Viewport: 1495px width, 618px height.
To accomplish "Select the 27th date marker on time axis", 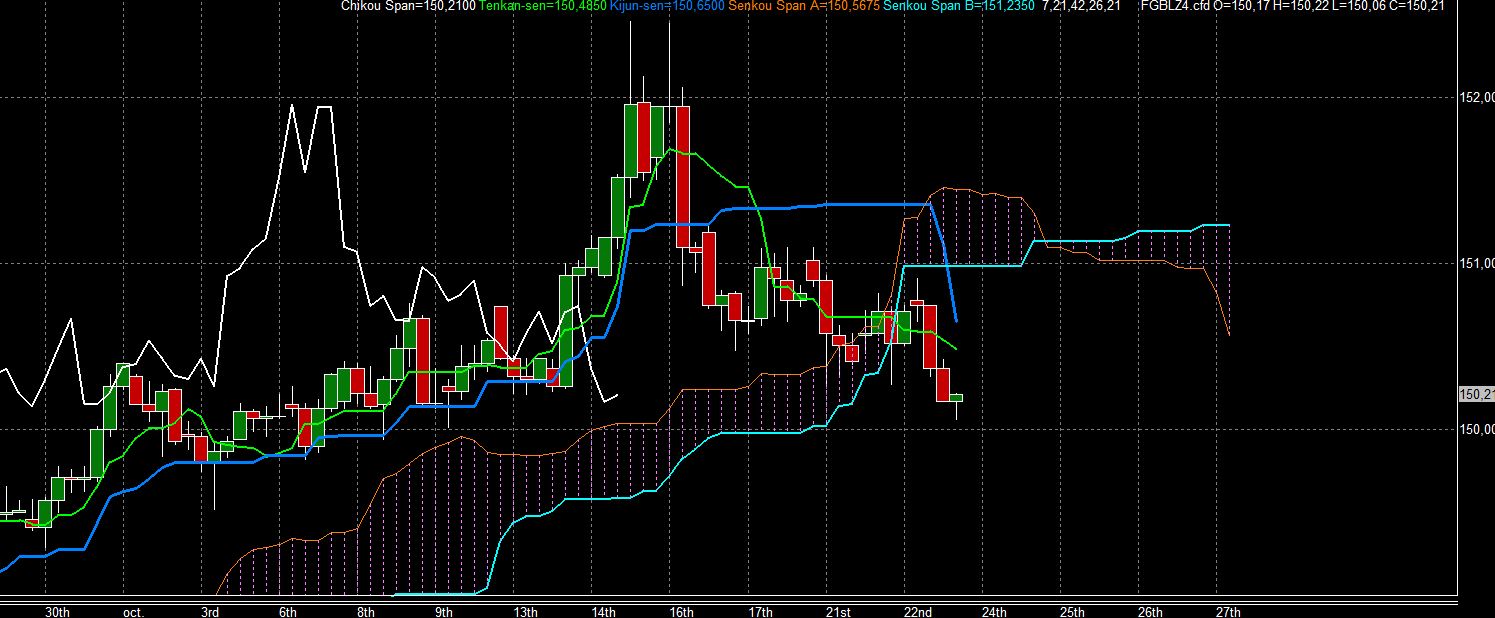I will click(x=1228, y=612).
